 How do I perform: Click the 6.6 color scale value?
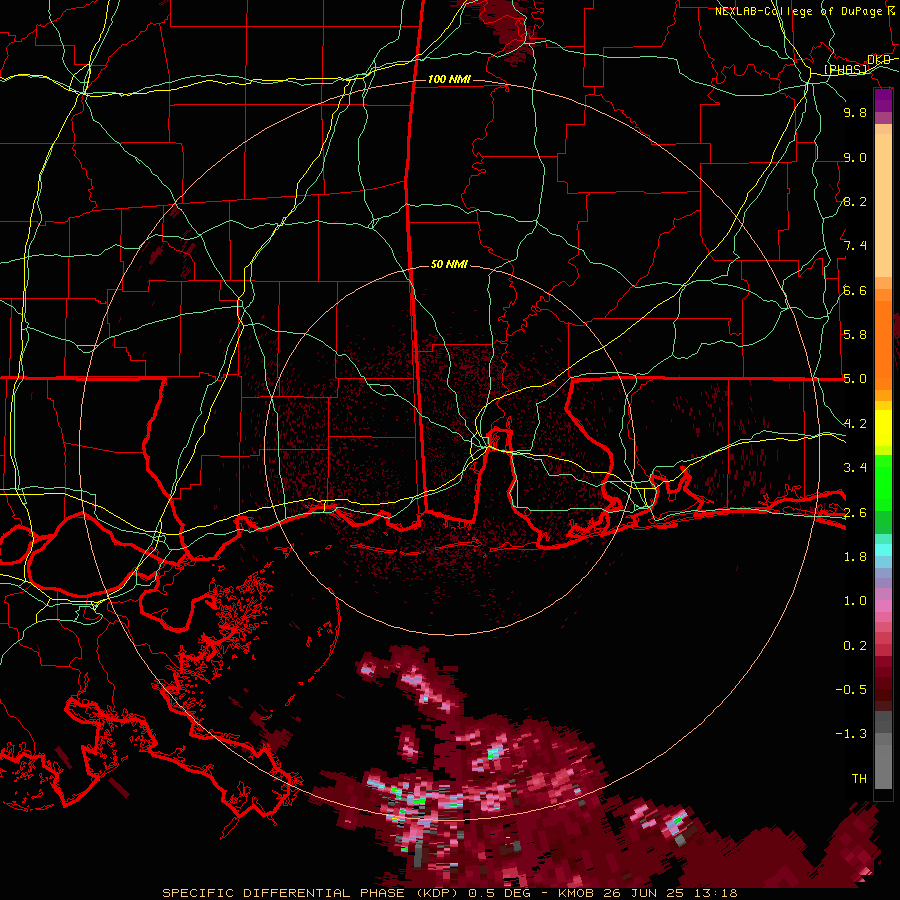(855, 290)
